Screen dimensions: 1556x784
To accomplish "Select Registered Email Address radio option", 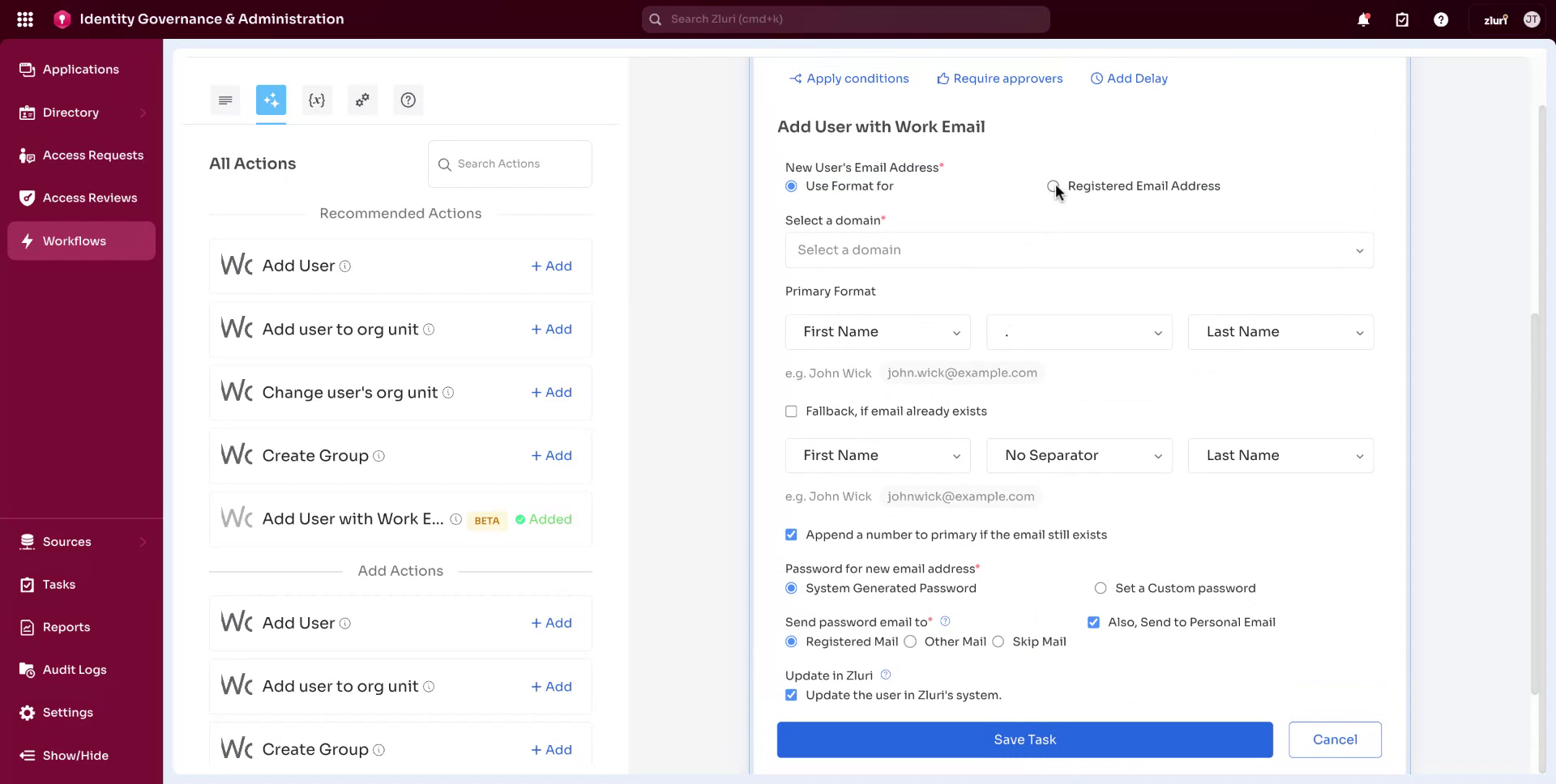I will [1054, 186].
